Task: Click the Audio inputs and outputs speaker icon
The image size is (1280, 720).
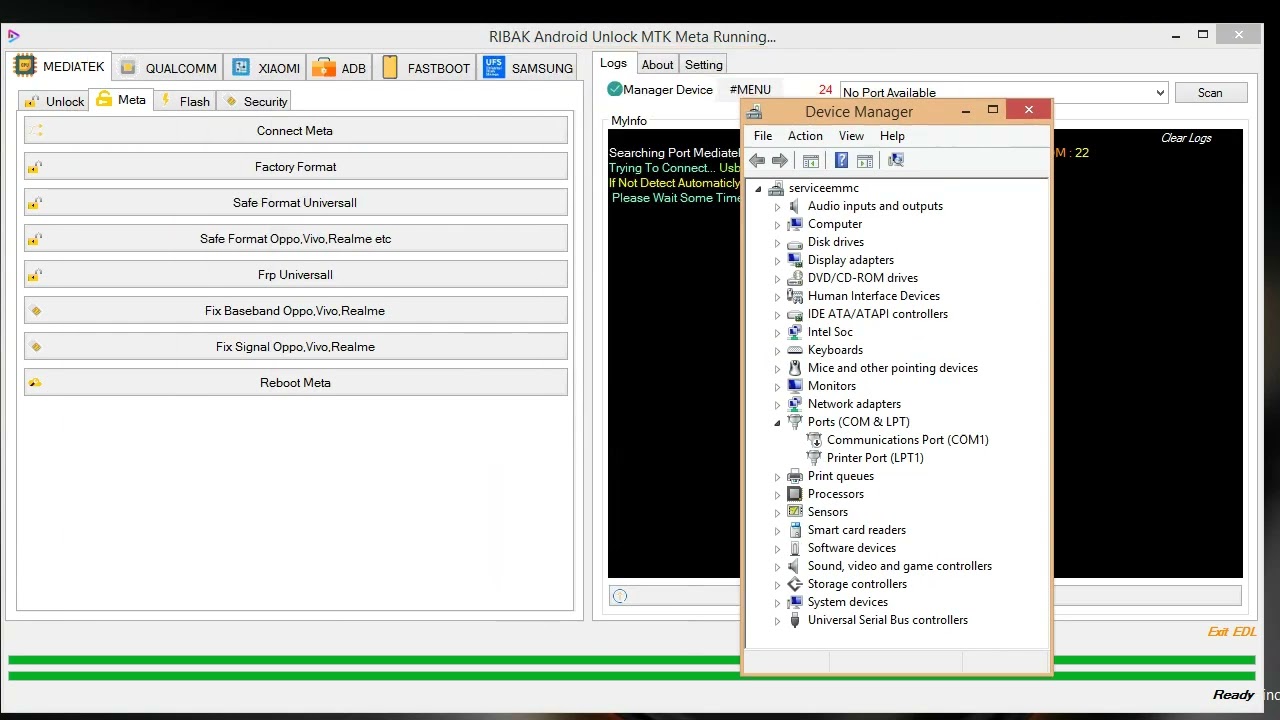Action: click(795, 206)
